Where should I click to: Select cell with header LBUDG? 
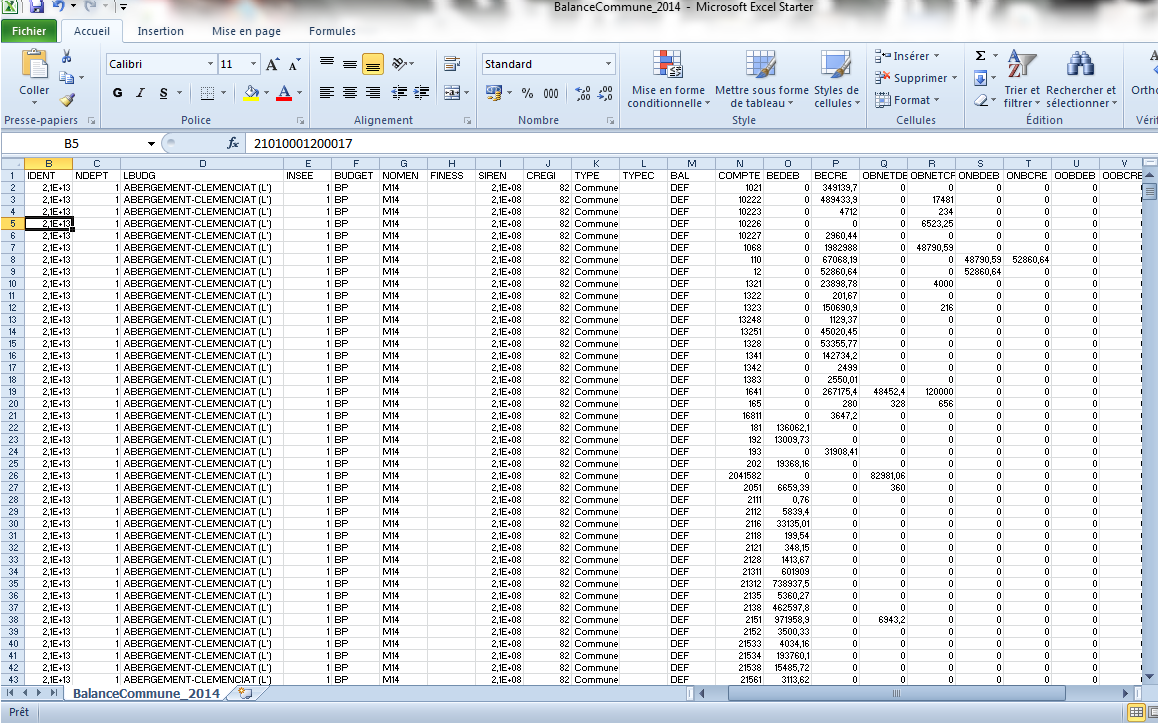(202, 176)
